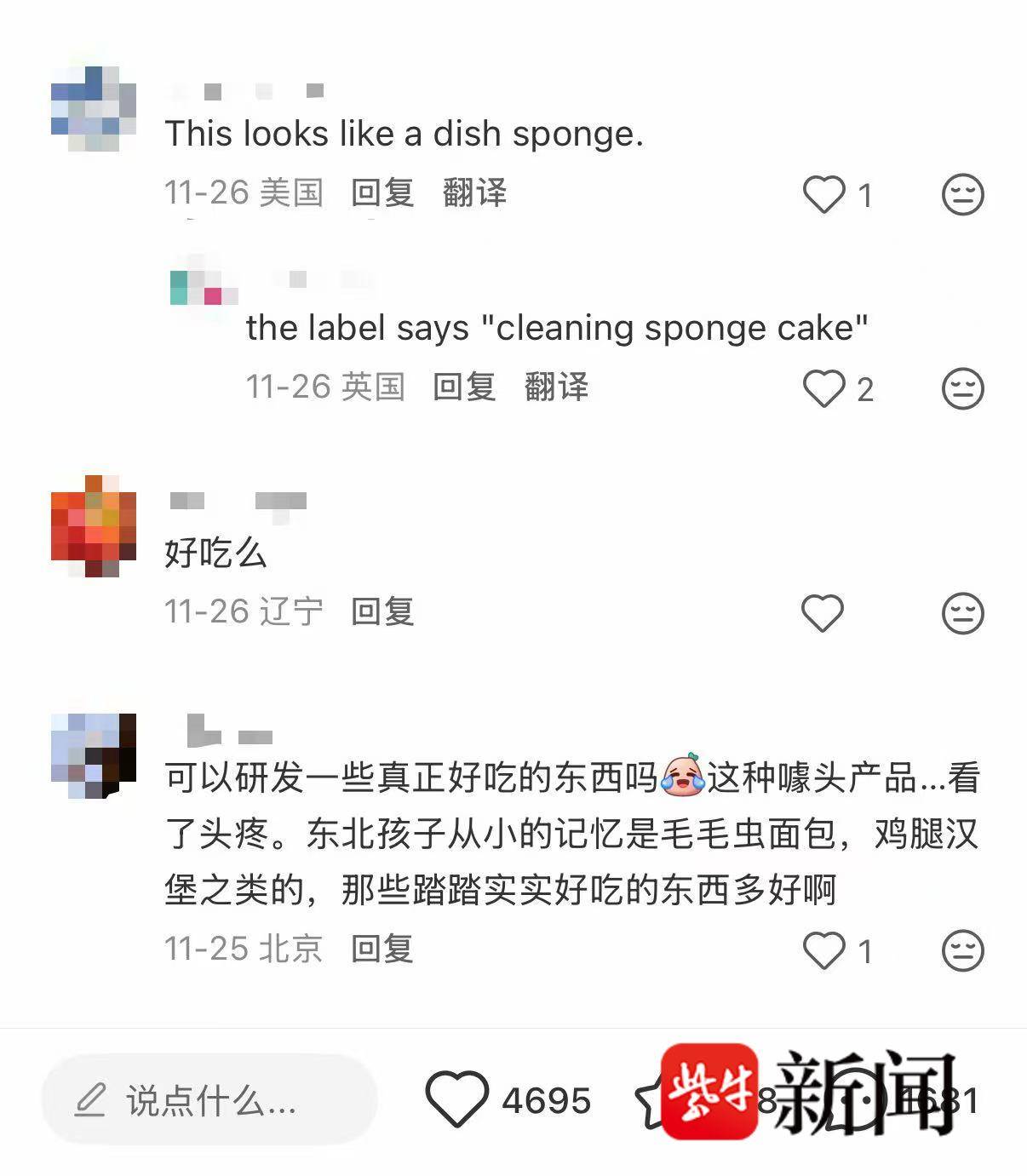The width and height of the screenshot is (1027, 1176).
Task: Dislike the '好吃么' comment
Action: [x=962, y=613]
